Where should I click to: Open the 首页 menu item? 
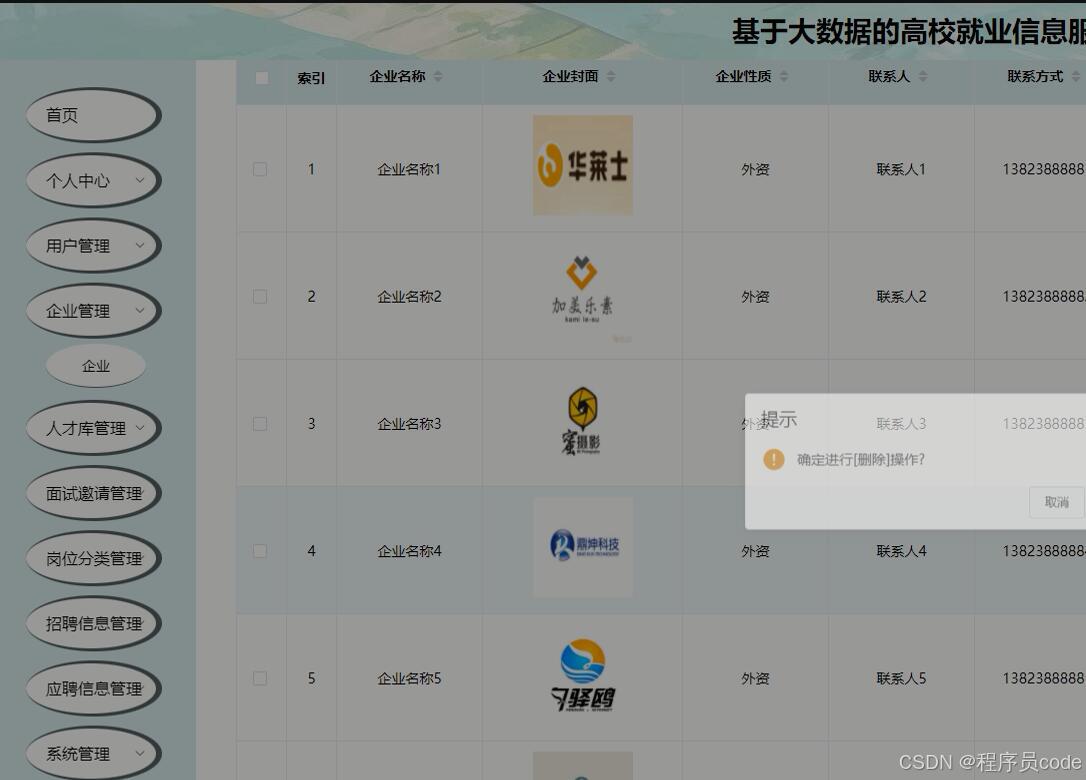tap(93, 115)
